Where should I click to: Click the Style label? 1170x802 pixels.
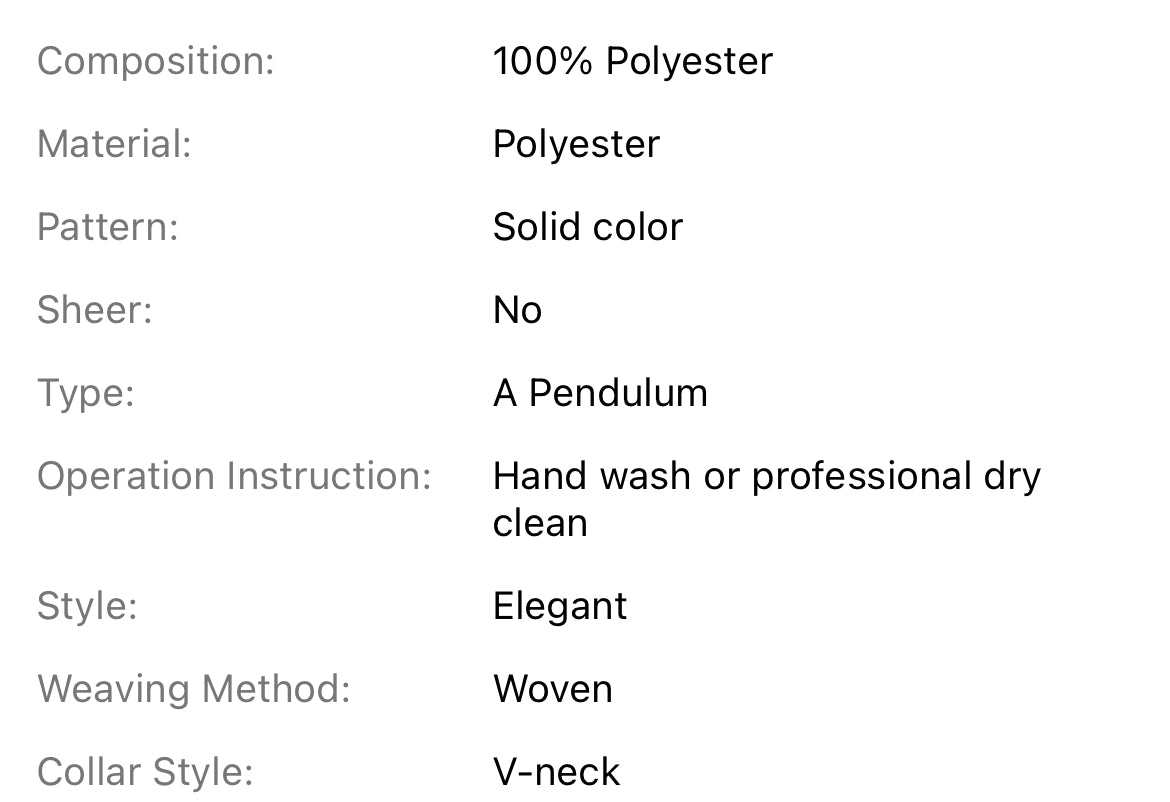[87, 607]
